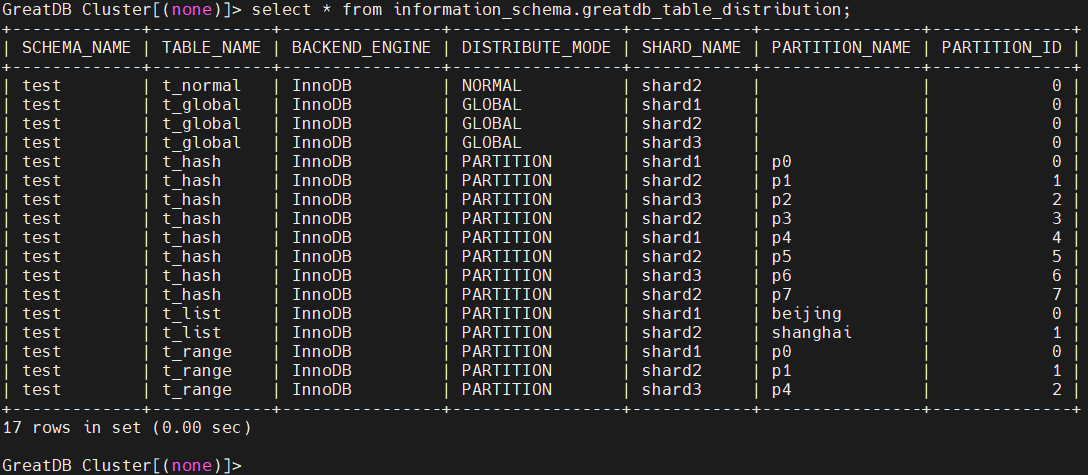Select partition name p1 of t_hash
The width and height of the screenshot is (1088, 475).
pyautogui.click(x=781, y=181)
